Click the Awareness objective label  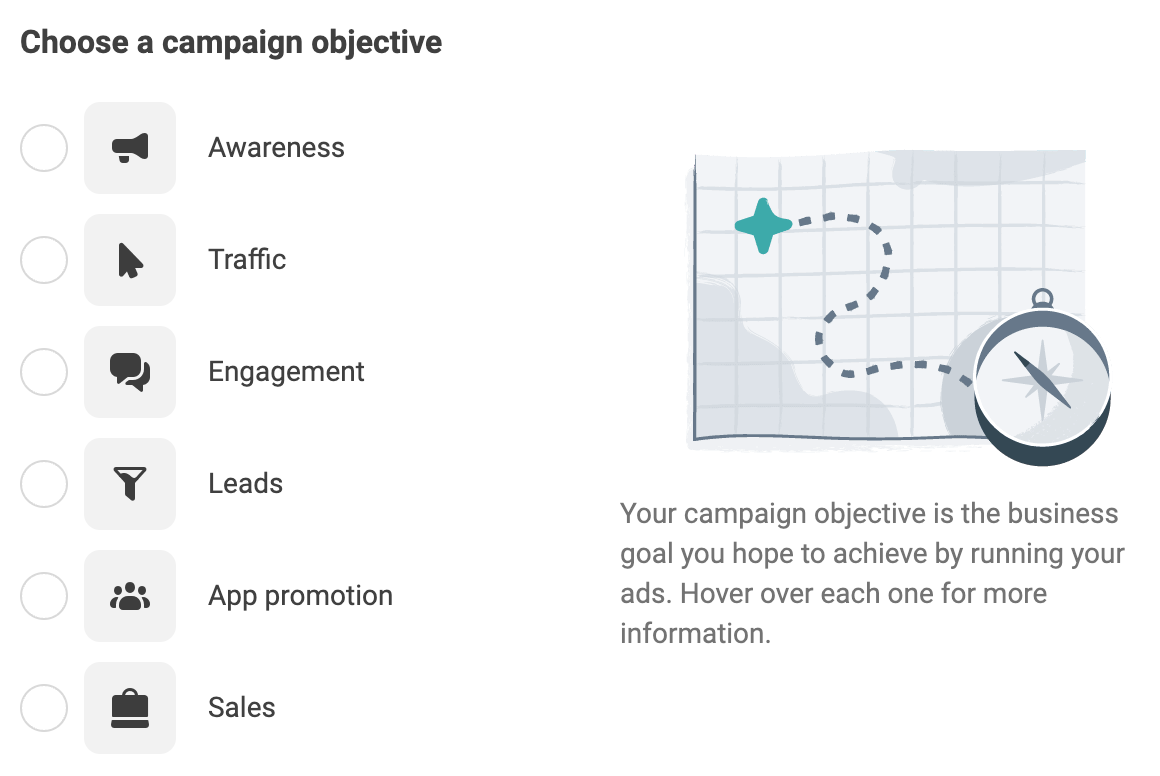point(276,148)
